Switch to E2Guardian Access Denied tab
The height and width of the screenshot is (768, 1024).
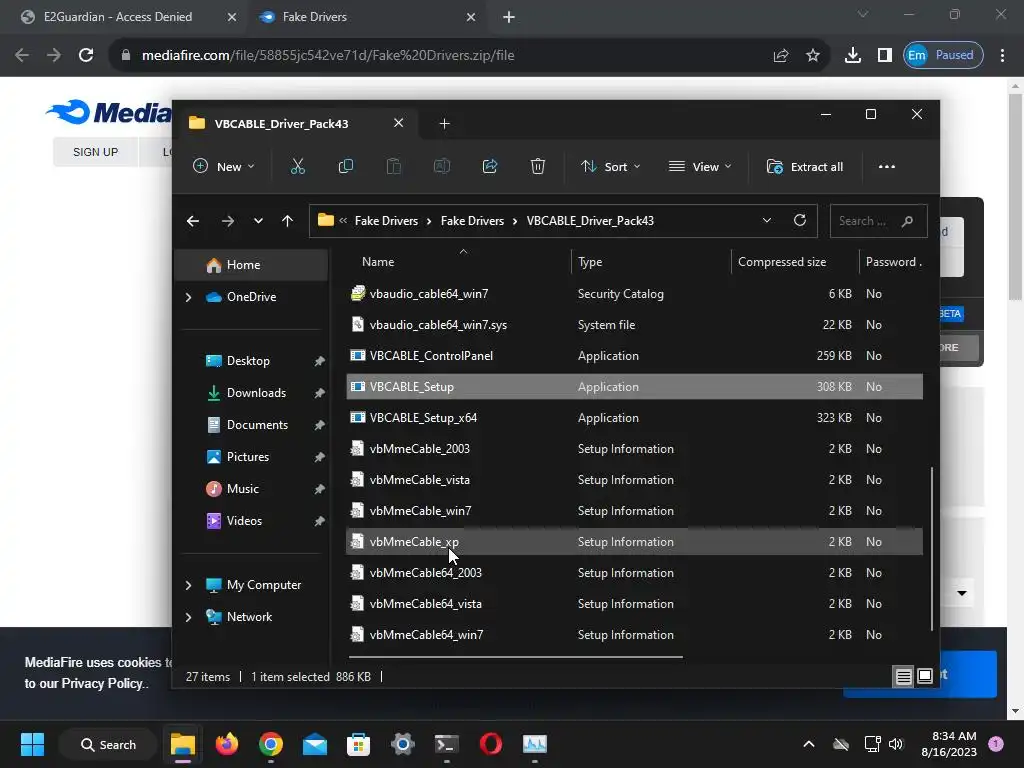tap(118, 17)
